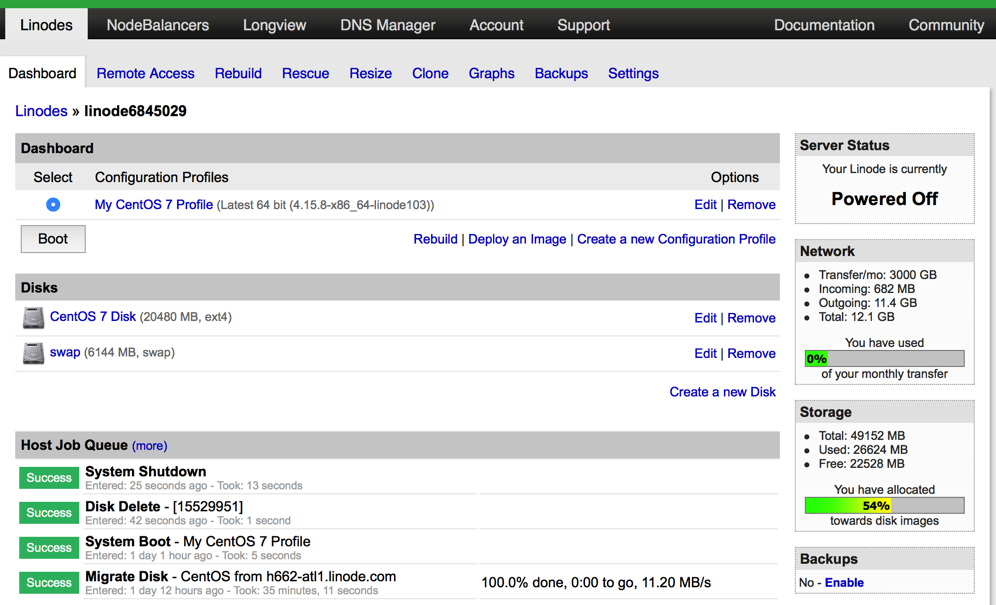The image size is (996, 605).
Task: Open My CentOS 7 Profile configuration
Action: tap(153, 204)
